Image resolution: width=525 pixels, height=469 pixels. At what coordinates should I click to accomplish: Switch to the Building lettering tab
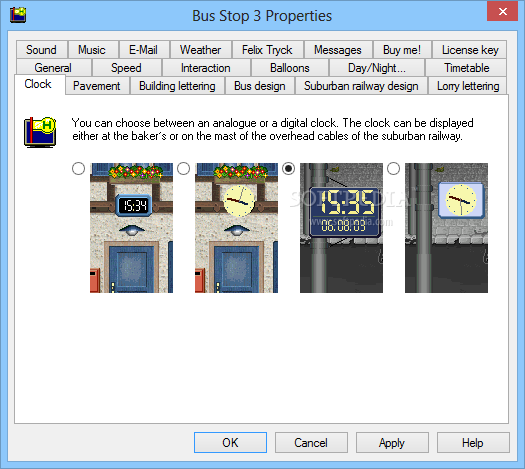(x=177, y=86)
